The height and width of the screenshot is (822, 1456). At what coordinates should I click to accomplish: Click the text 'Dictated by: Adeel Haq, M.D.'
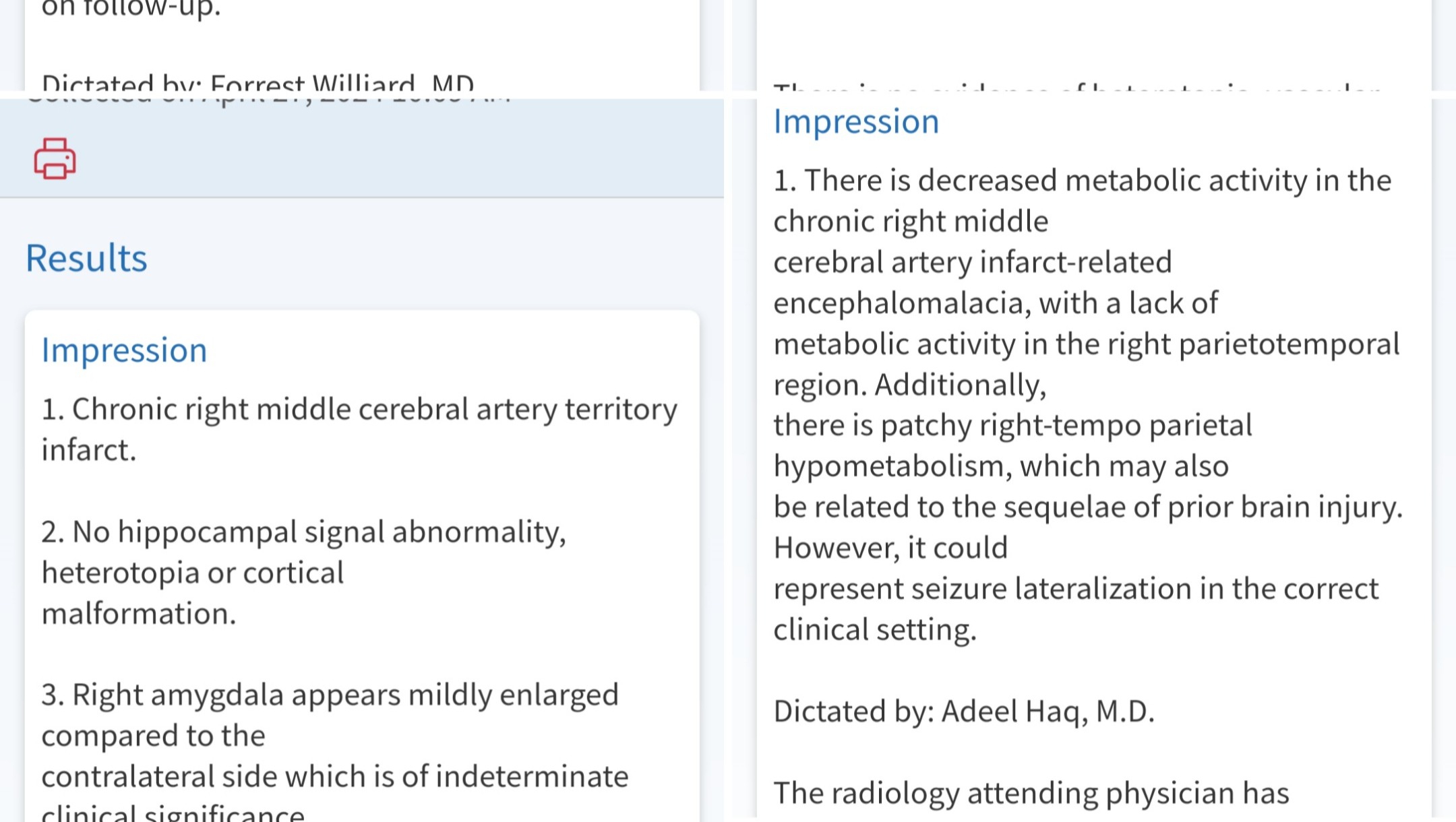(x=964, y=712)
